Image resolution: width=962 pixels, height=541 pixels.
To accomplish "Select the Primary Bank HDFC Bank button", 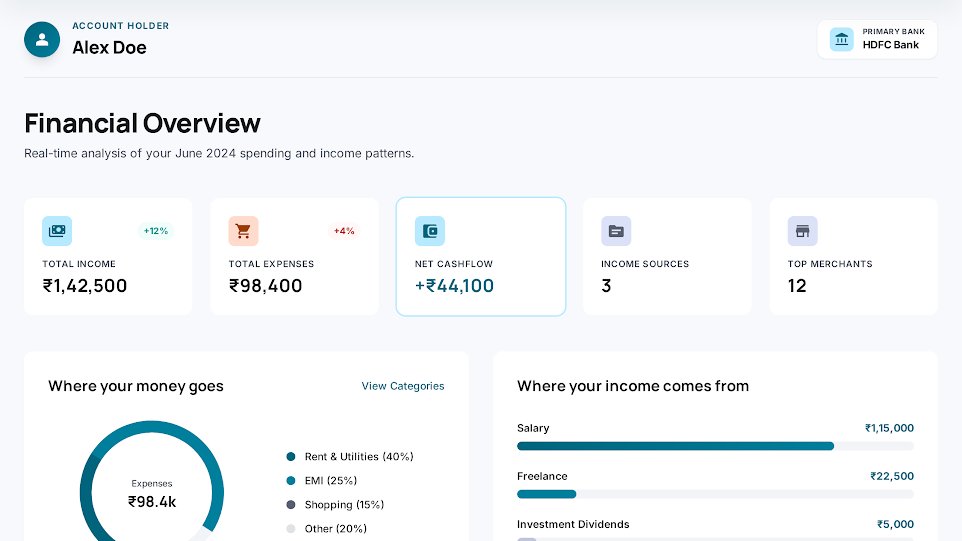I will (877, 40).
